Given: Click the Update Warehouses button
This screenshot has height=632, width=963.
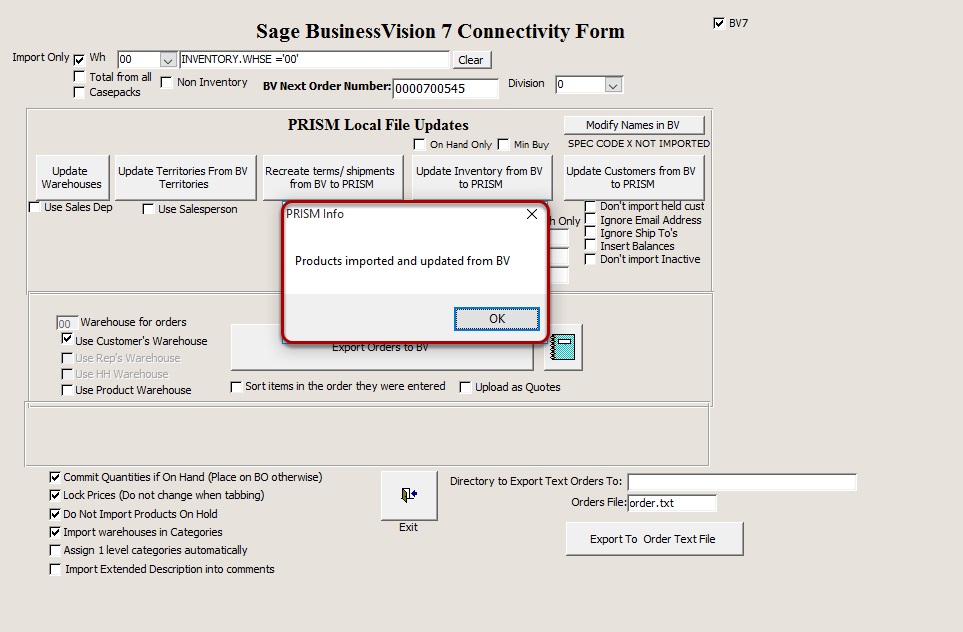Looking at the screenshot, I should (72, 178).
